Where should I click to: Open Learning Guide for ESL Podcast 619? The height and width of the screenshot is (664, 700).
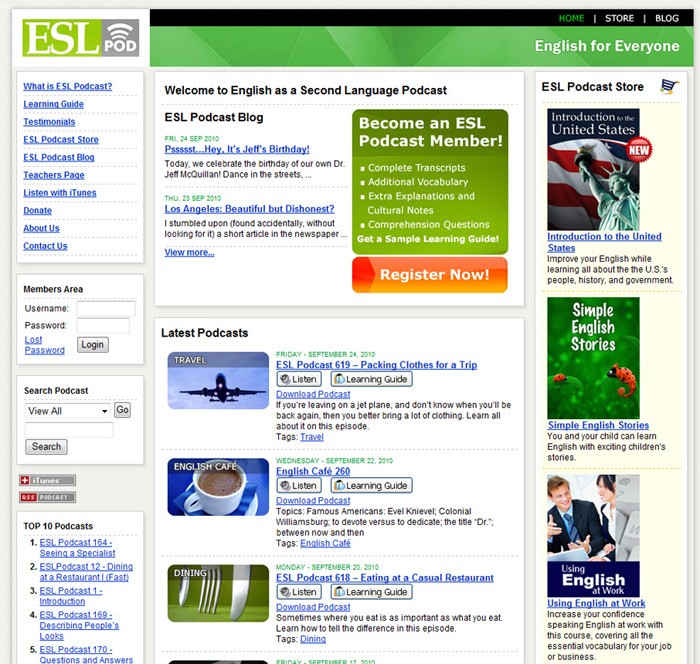coord(371,379)
